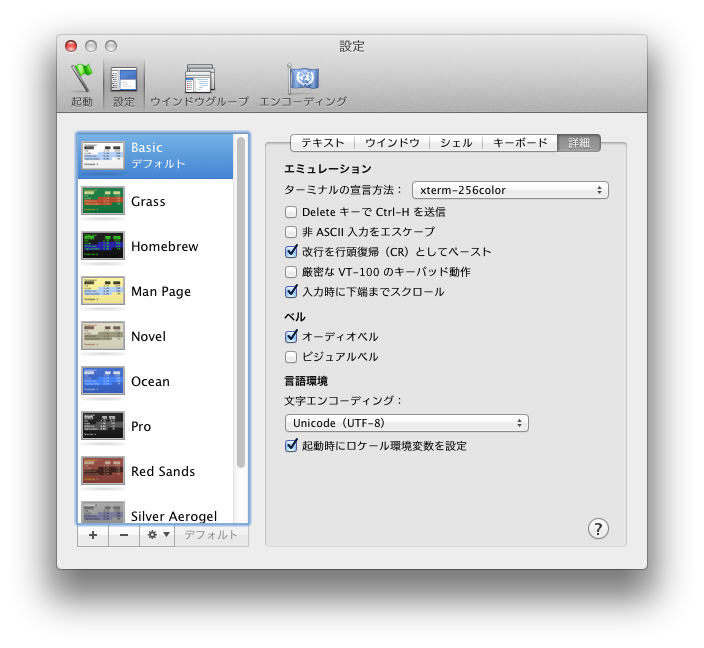Open the ターミナルの宣言方法 xterm-256color dropdown
Image resolution: width=704 pixels, height=648 pixels.
click(x=510, y=190)
